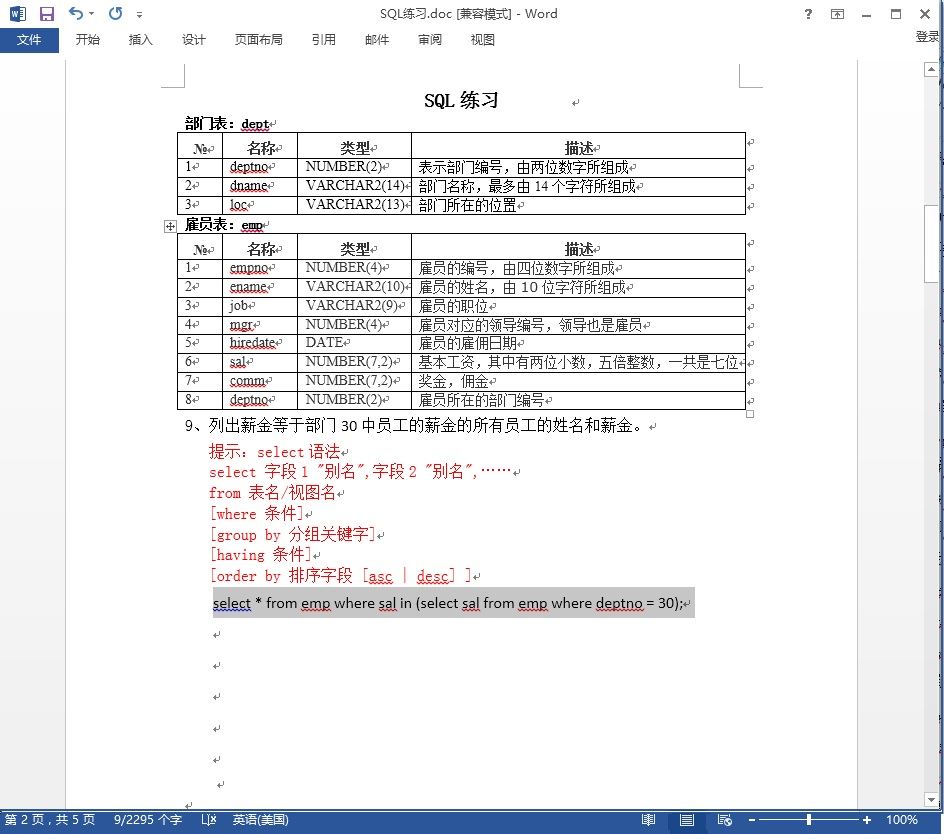Switch to the 引用 tab
This screenshot has height=834, width=944.
click(x=323, y=40)
